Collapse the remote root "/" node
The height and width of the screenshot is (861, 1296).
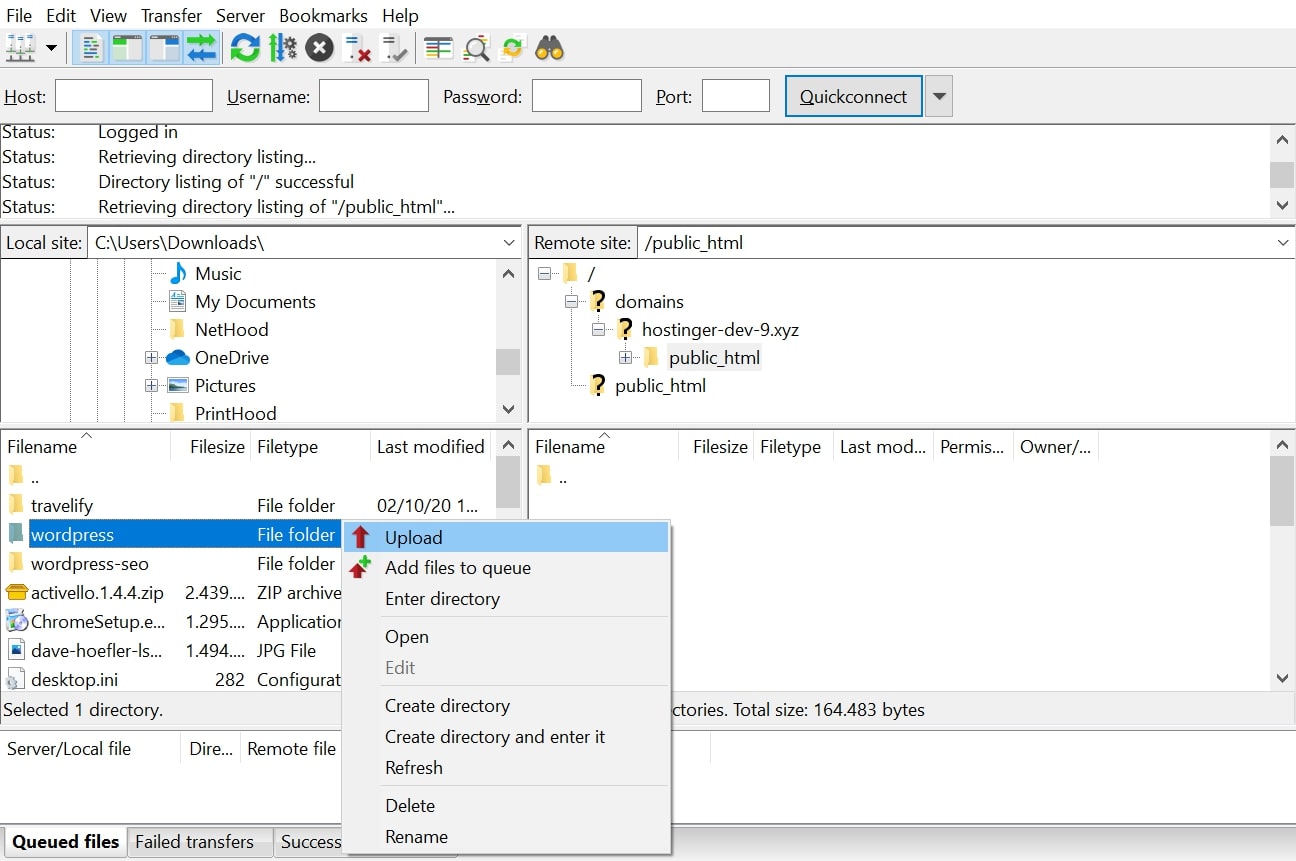tap(544, 273)
